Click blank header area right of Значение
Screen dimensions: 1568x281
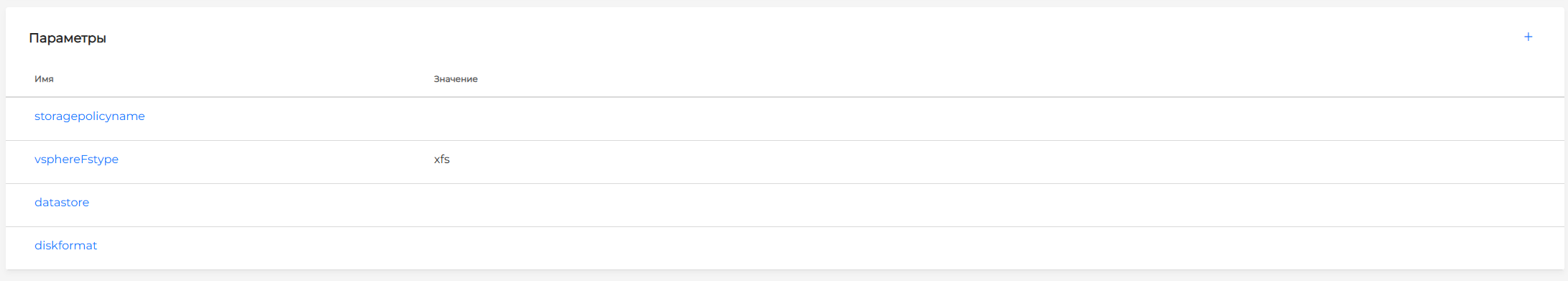click(x=1006, y=79)
